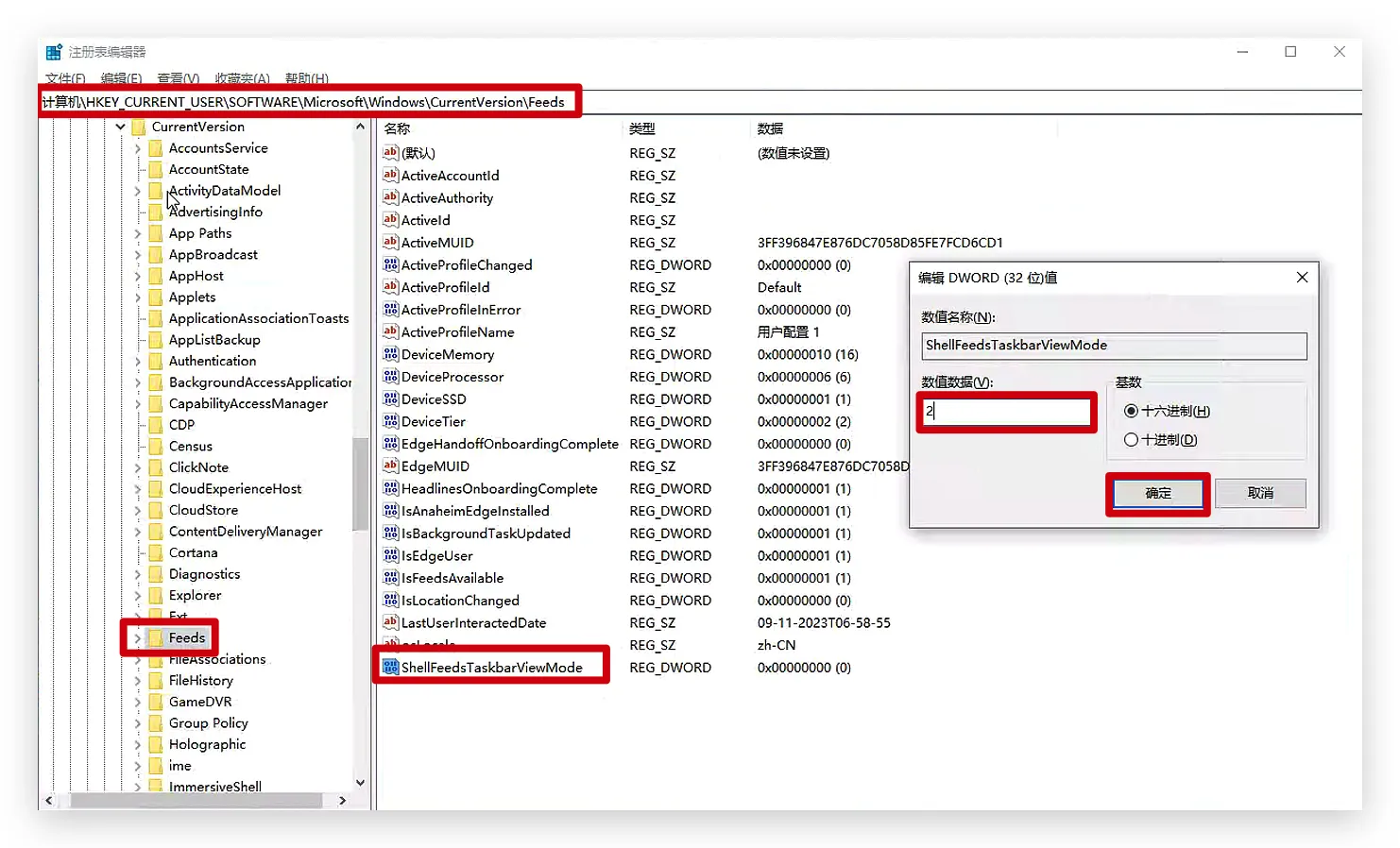Click the Registry Editor app icon in title bar
Screen dimensions: 1400x848
tap(54, 52)
